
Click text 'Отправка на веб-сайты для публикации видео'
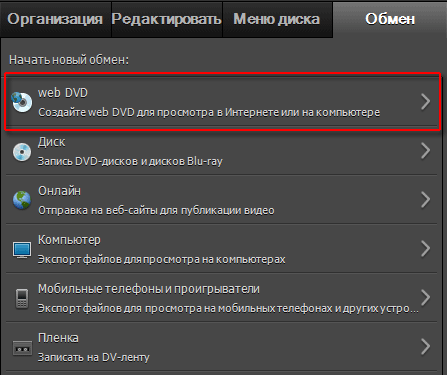point(156,210)
